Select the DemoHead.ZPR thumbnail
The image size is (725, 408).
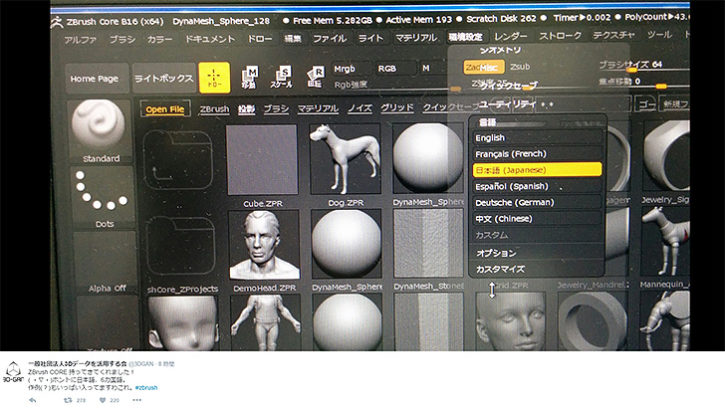[264, 245]
